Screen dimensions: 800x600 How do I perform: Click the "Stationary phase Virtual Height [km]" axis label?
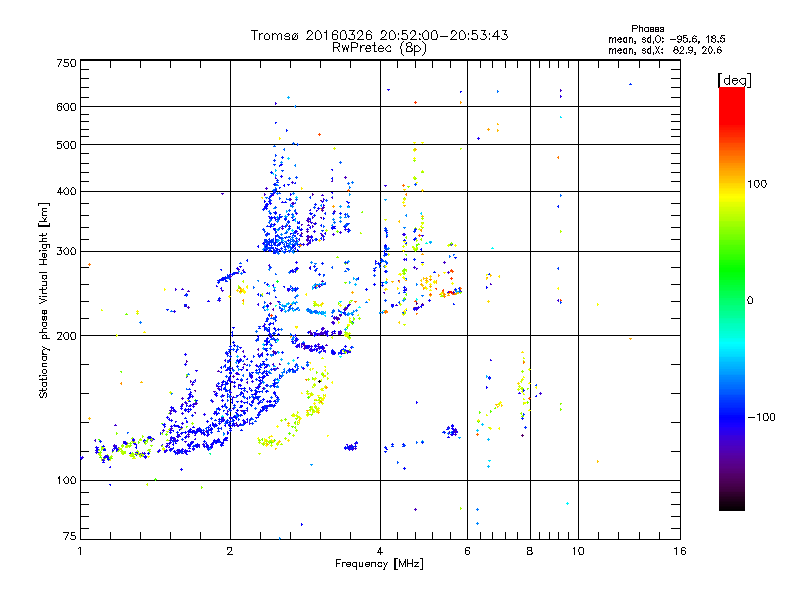coord(43,300)
